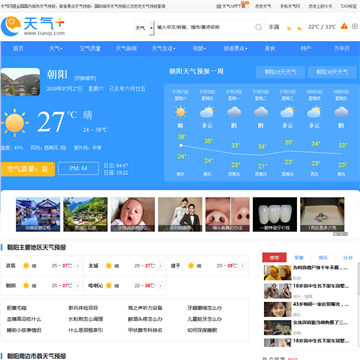The image size is (360, 360).
Task: Click the orange weather warning triangle icon
Action: coord(344,26)
